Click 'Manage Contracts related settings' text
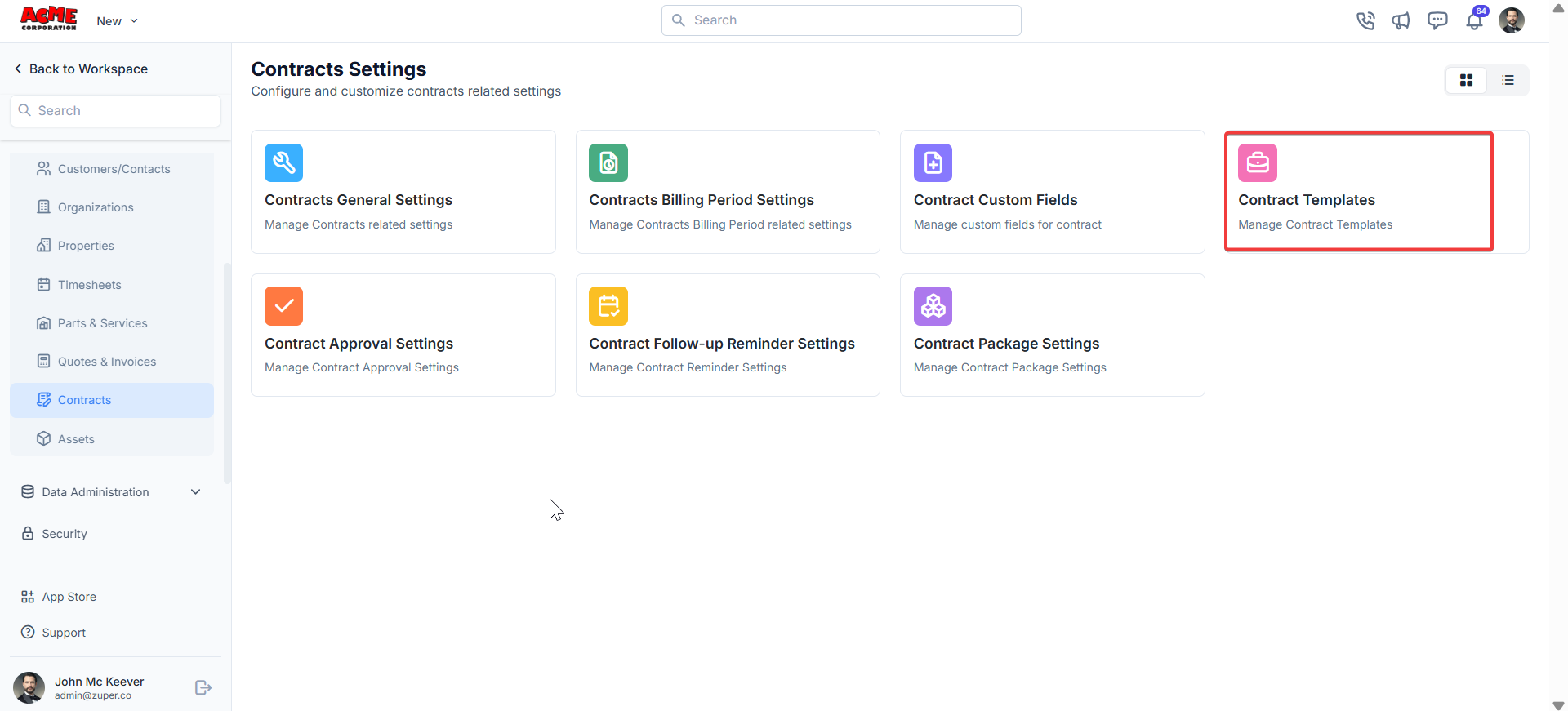The width and height of the screenshot is (1568, 711). (x=359, y=224)
